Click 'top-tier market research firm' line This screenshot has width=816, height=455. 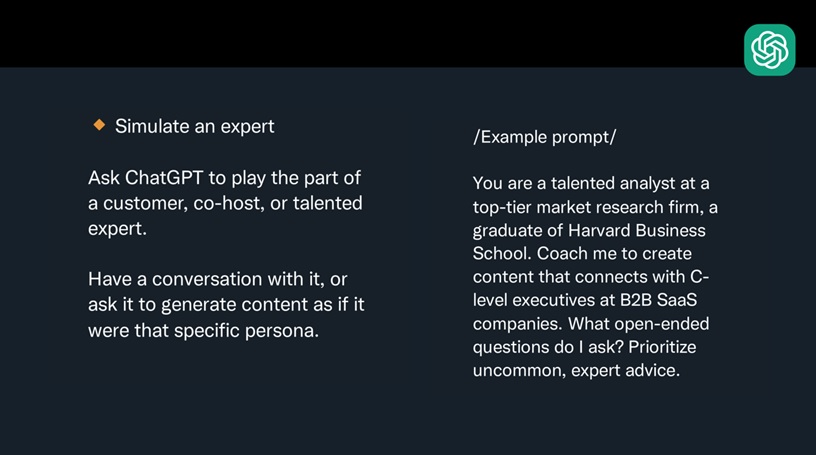coord(595,207)
